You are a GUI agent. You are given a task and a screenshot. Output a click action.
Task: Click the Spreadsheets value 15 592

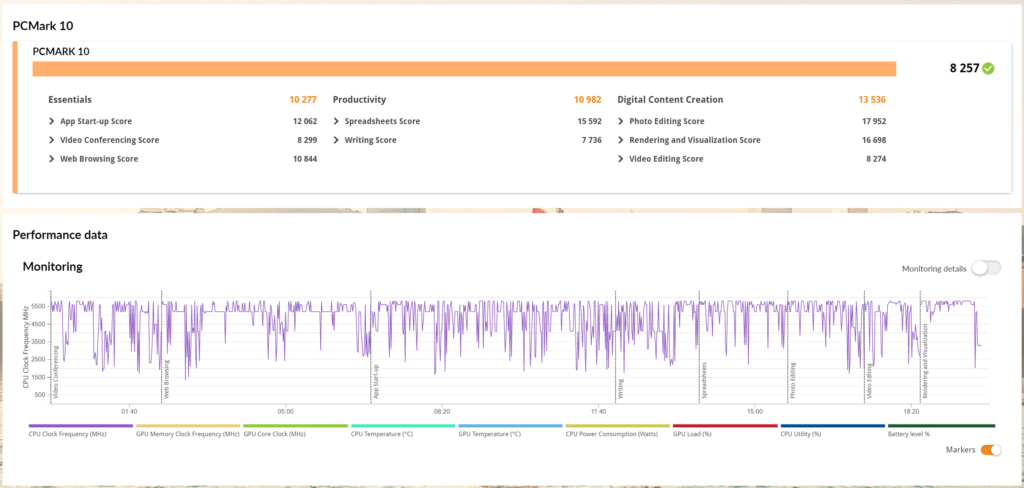tap(590, 122)
